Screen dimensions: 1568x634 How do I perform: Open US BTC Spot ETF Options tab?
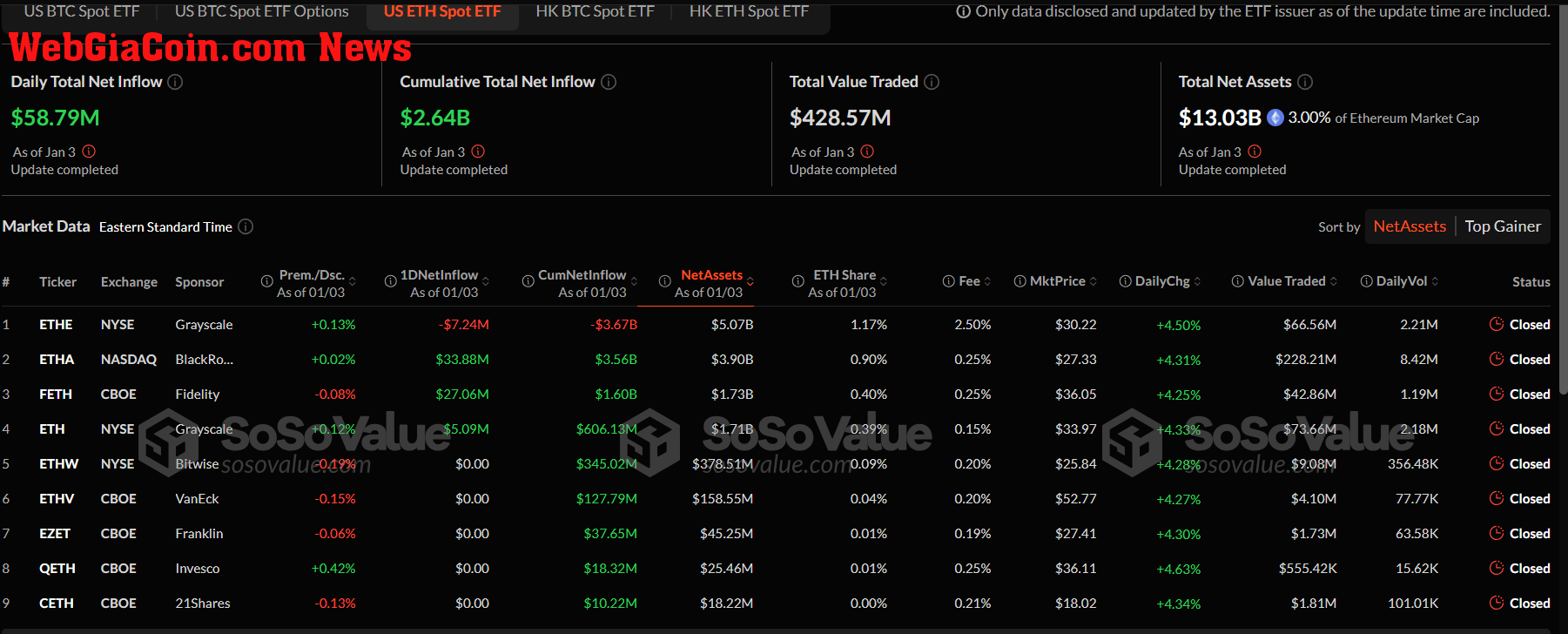(x=262, y=11)
